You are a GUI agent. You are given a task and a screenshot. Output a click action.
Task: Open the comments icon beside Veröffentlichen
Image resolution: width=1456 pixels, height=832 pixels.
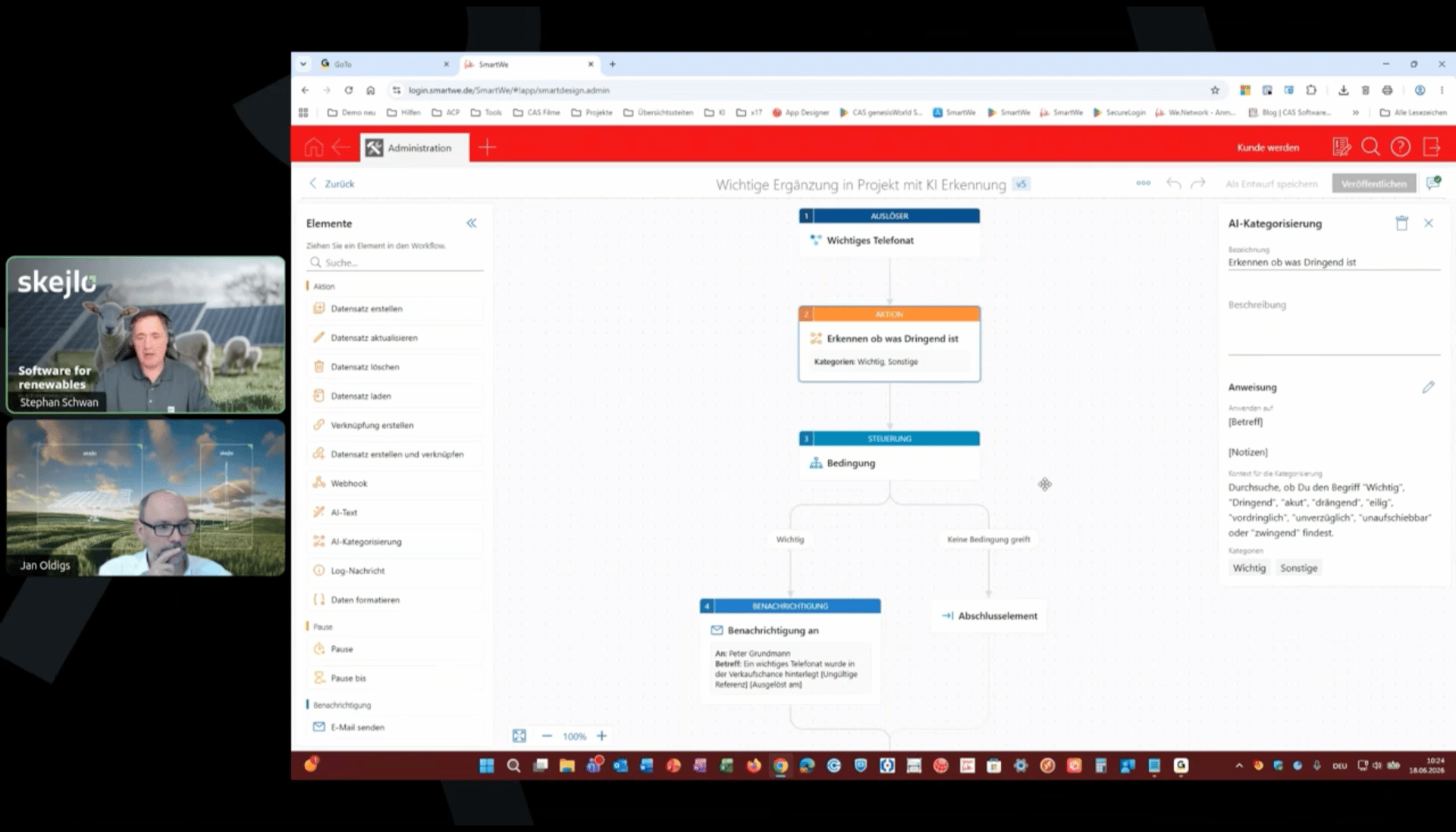point(1432,183)
